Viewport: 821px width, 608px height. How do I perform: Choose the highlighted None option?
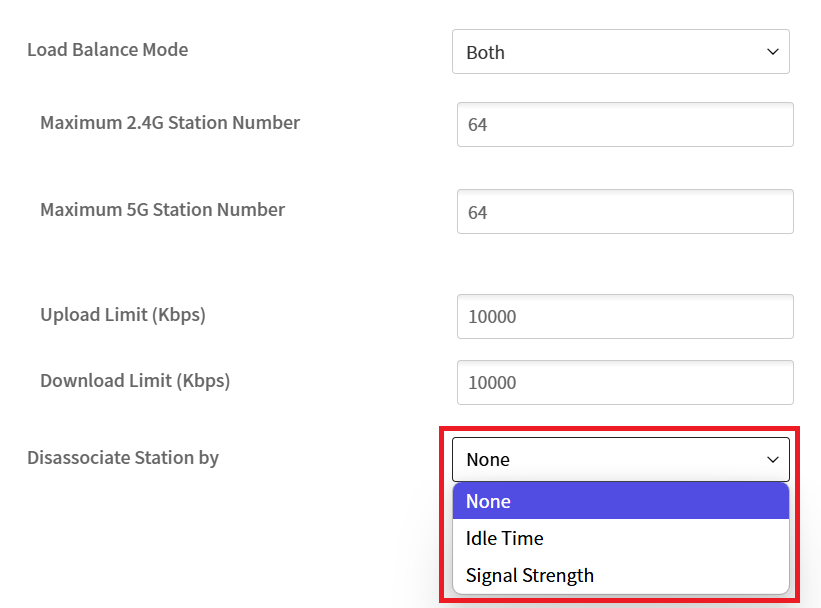tap(620, 501)
